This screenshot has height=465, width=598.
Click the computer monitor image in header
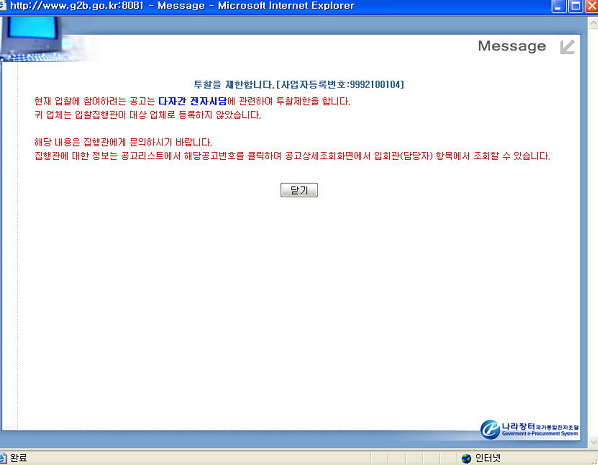pos(31,35)
